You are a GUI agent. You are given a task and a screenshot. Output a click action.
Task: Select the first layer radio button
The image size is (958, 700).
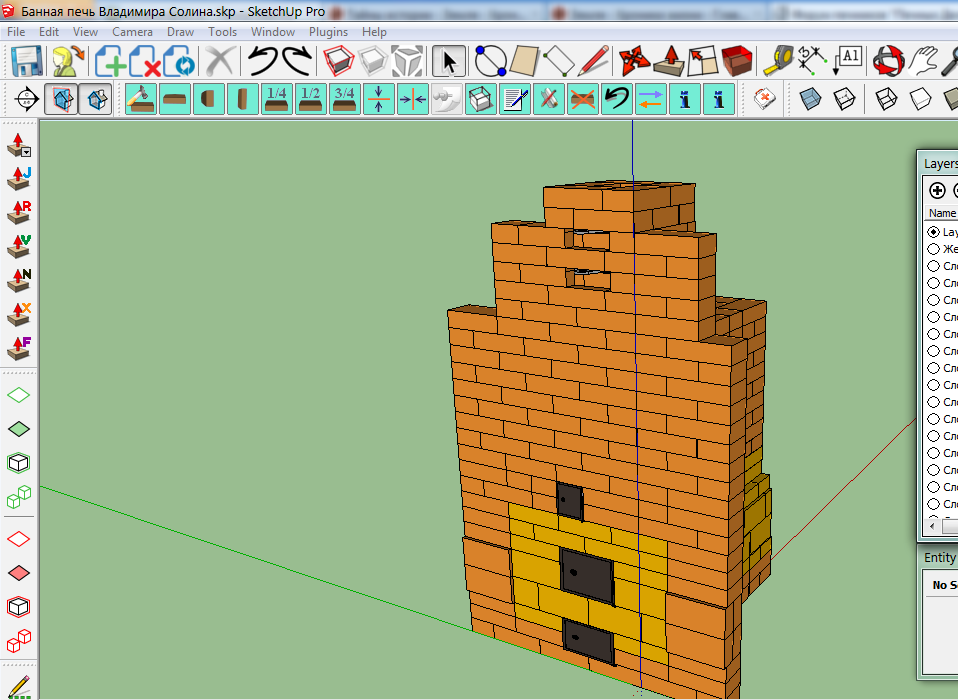point(934,232)
